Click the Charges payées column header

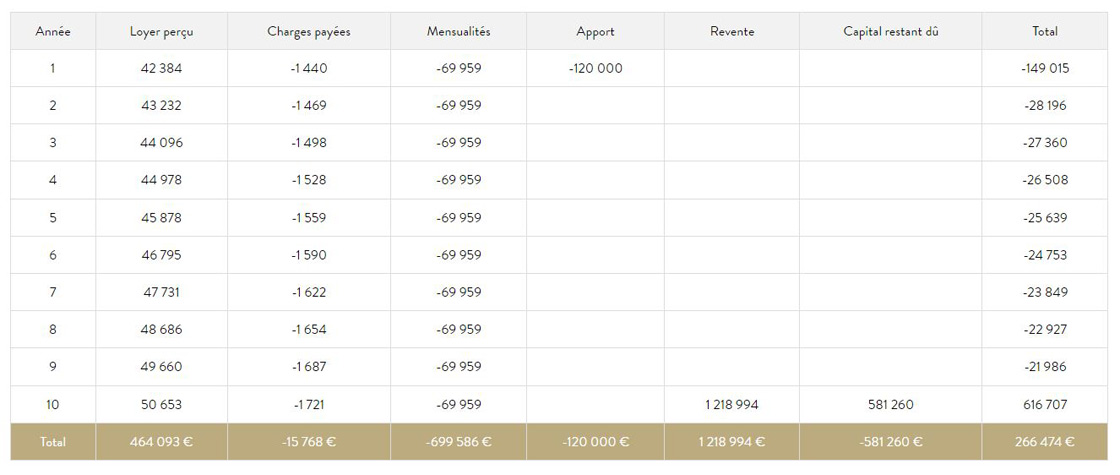(x=309, y=32)
